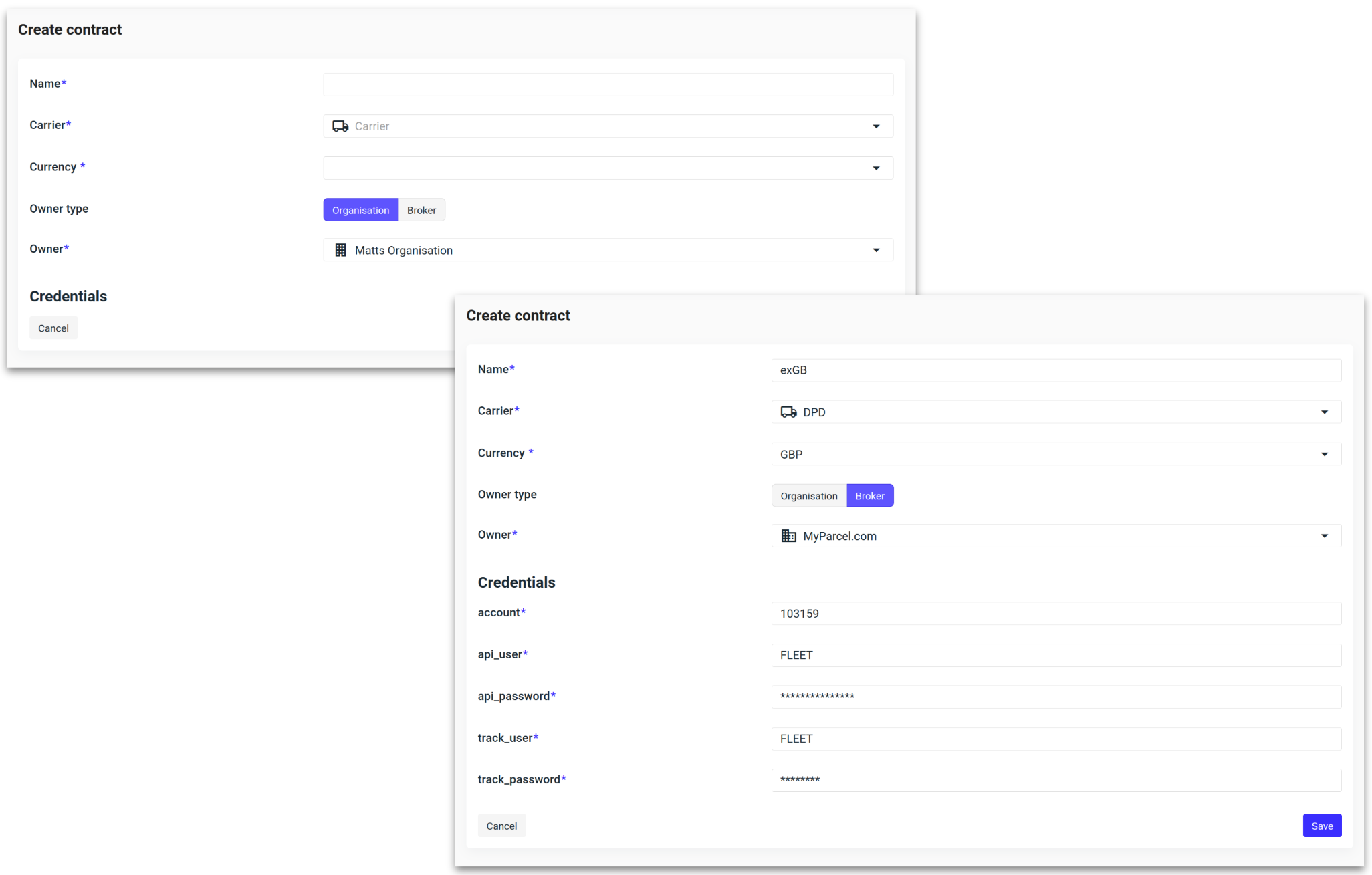Expand the MyParcel.com owner dropdown arrow
Screen dimensions: 1372x875
click(x=1325, y=536)
